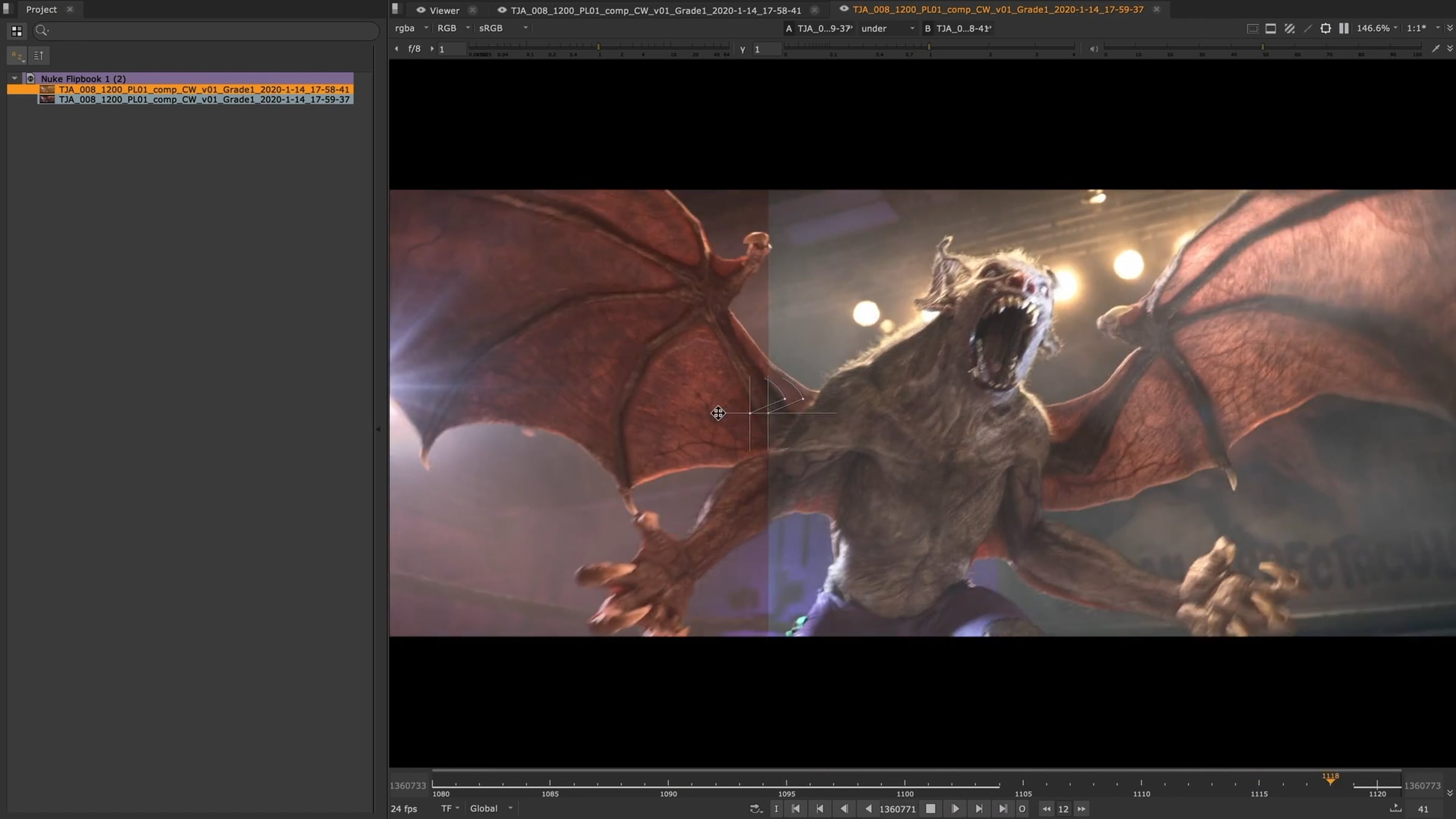Stop playback
Screen dimensions: 1456x819
pyautogui.click(x=930, y=809)
